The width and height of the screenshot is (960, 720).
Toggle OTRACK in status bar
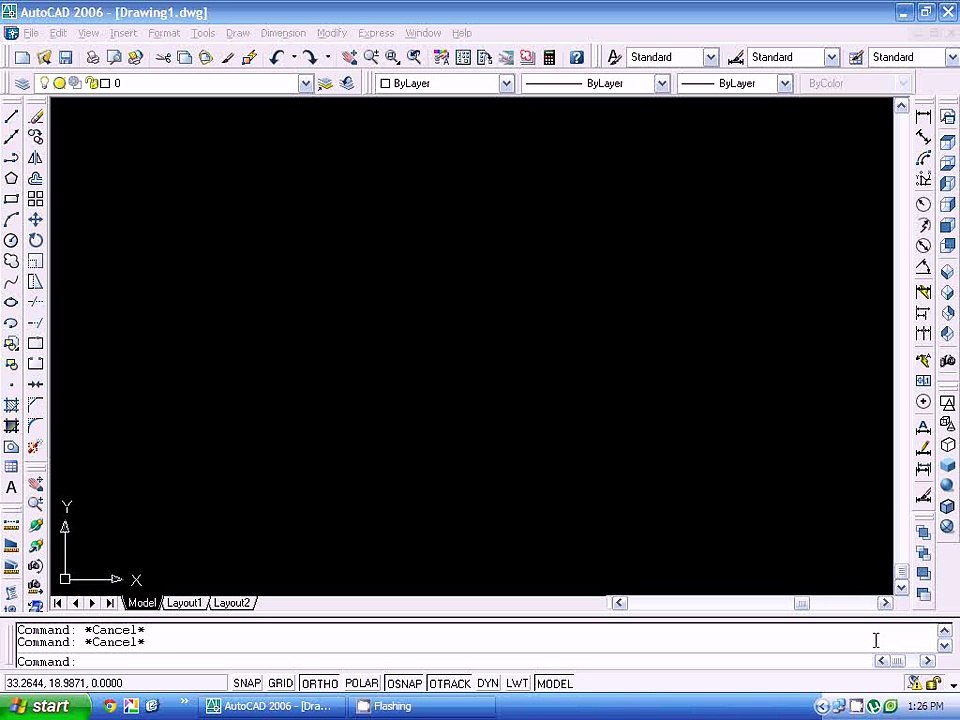450,683
